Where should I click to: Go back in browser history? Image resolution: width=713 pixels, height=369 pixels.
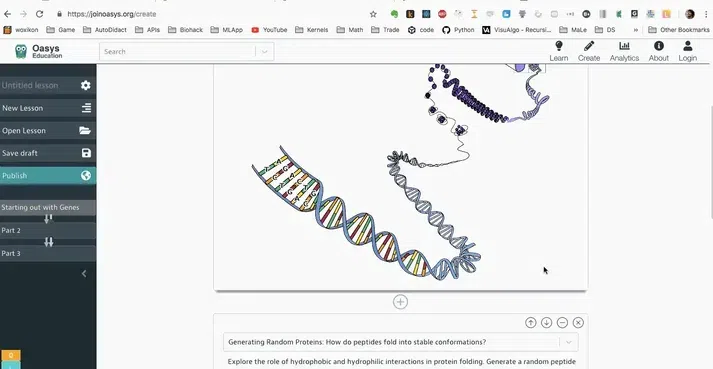point(7,14)
